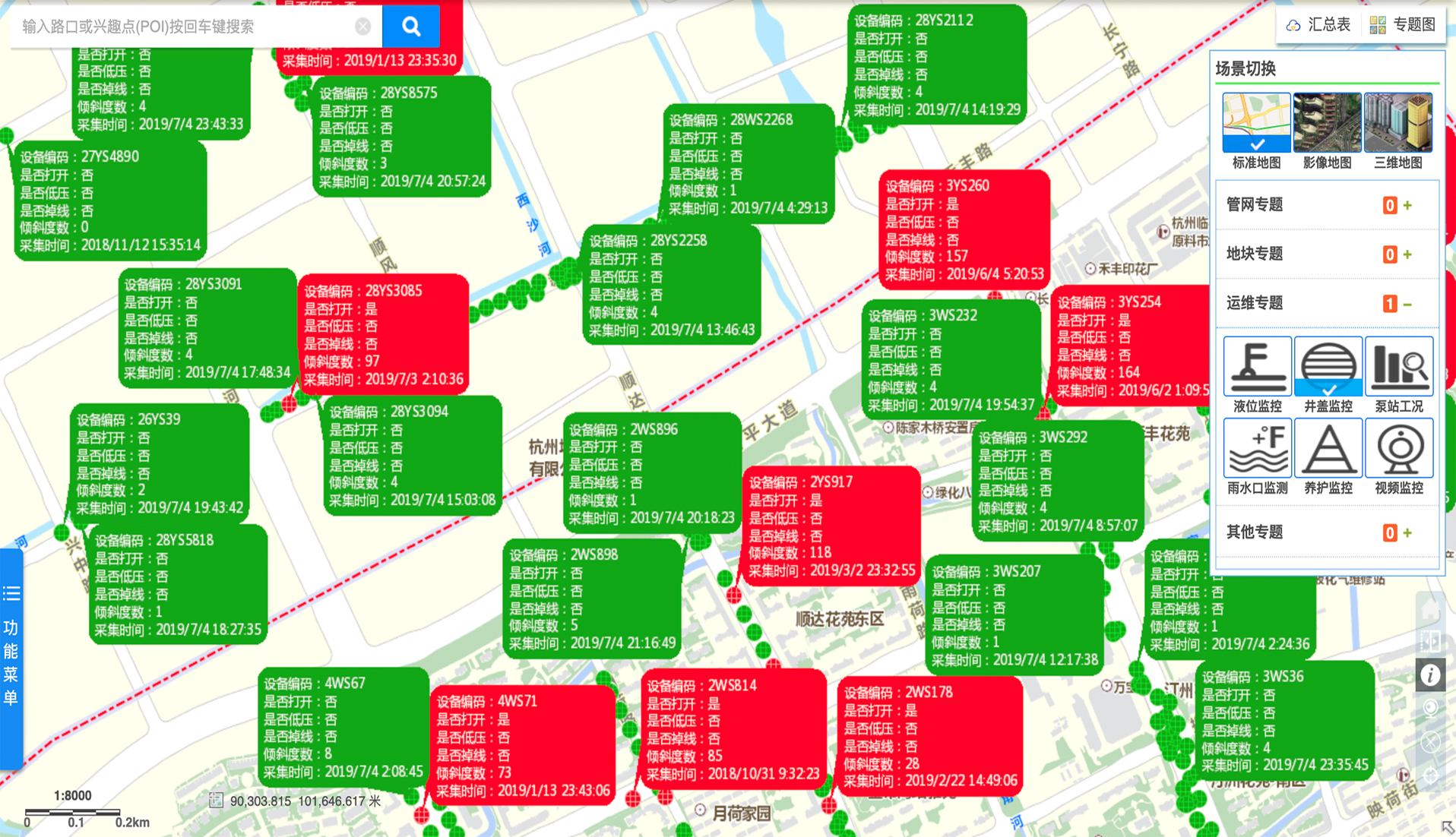Expand the 地块专题 section with plus
Image resolution: width=1456 pixels, height=837 pixels.
point(1407,254)
